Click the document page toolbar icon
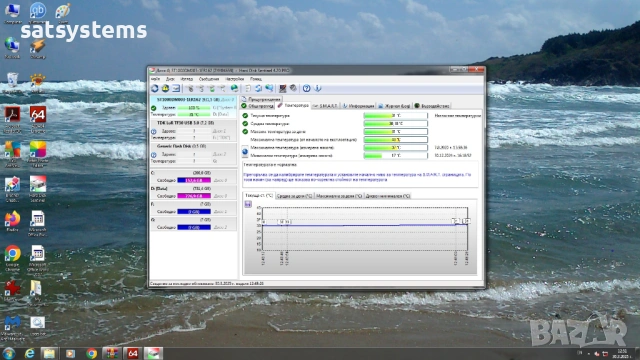 pos(248,88)
